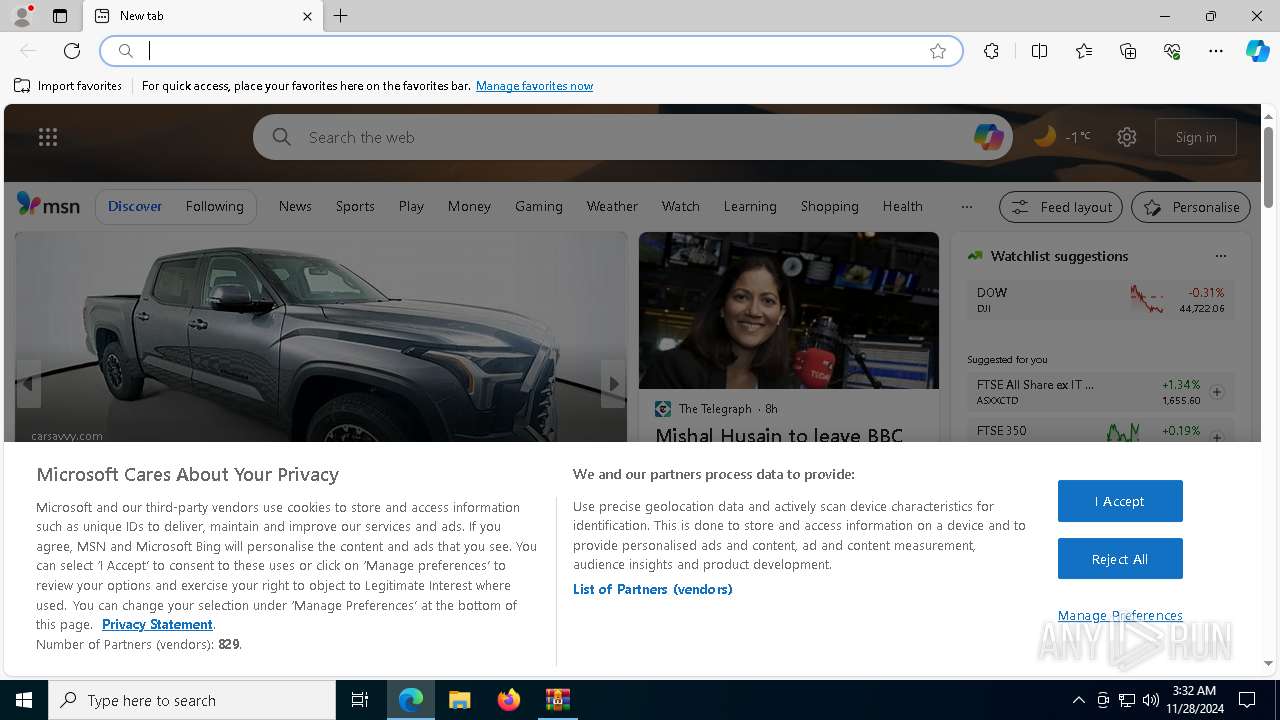
Task: Open Task View on taskbar
Action: pyautogui.click(x=360, y=700)
